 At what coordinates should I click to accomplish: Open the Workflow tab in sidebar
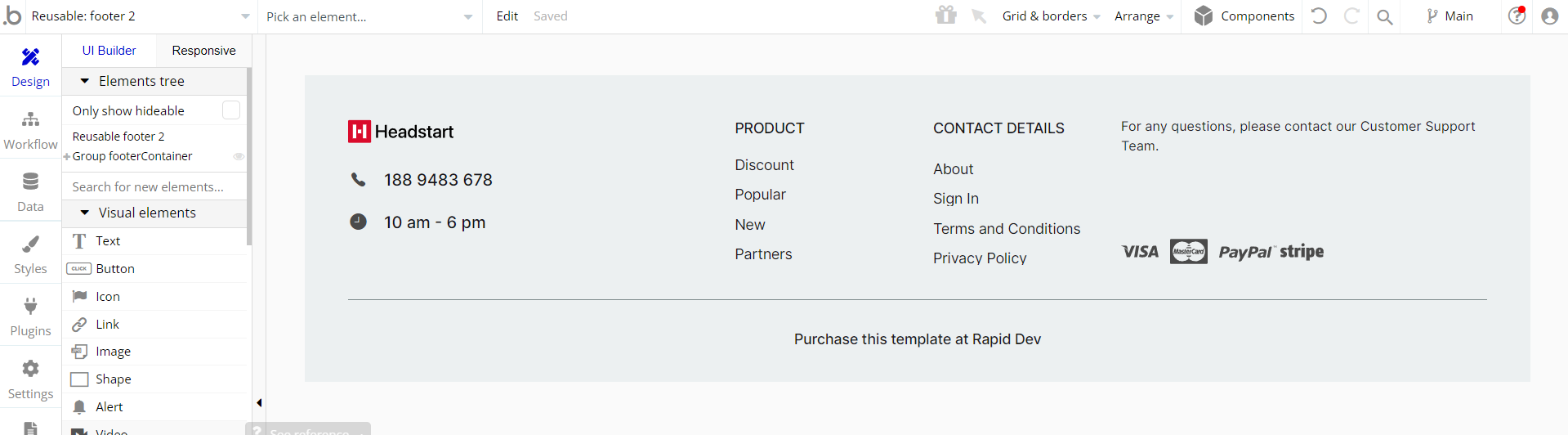click(x=30, y=131)
